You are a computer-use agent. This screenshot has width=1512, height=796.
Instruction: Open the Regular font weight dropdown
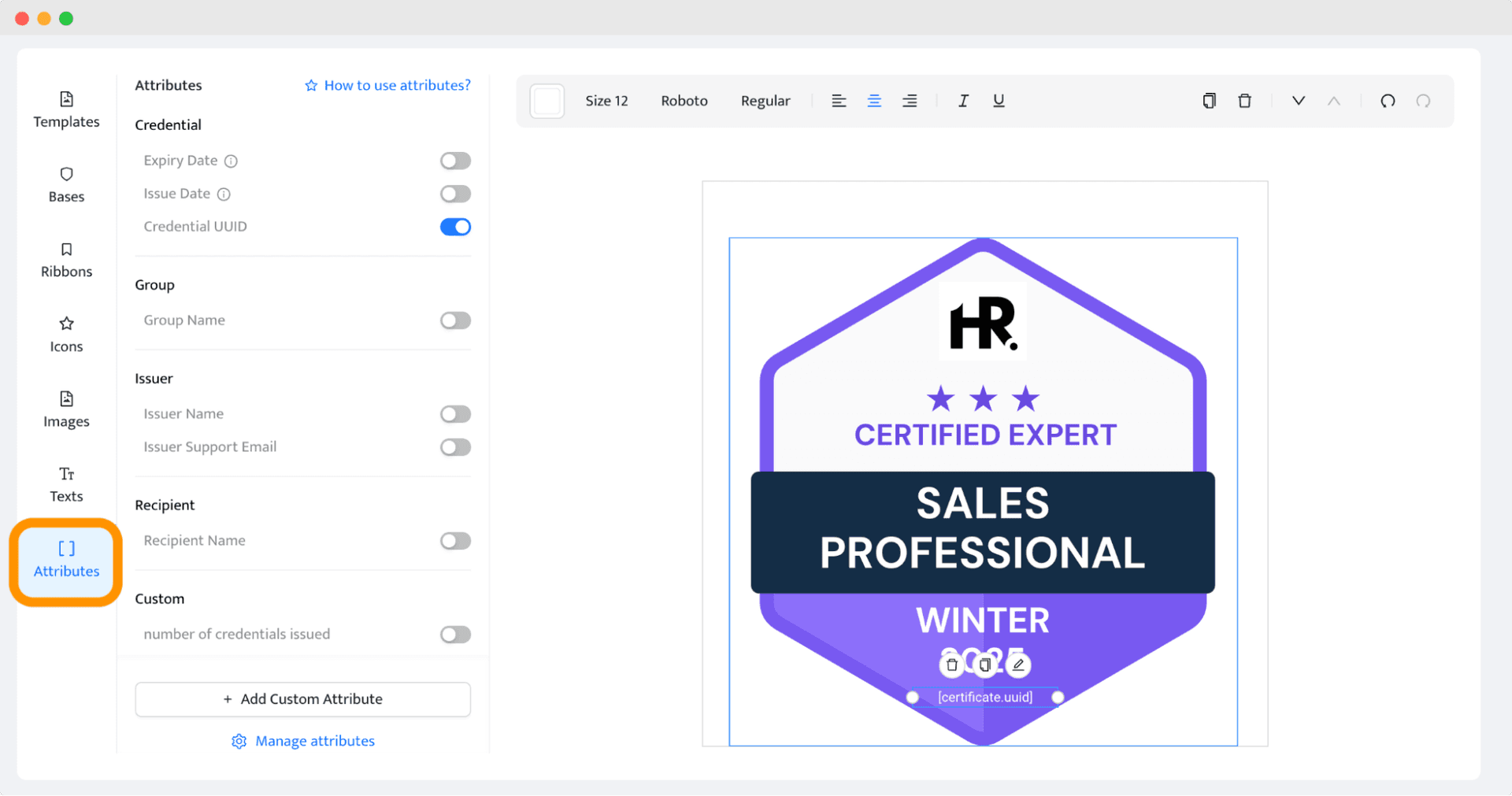click(x=765, y=101)
